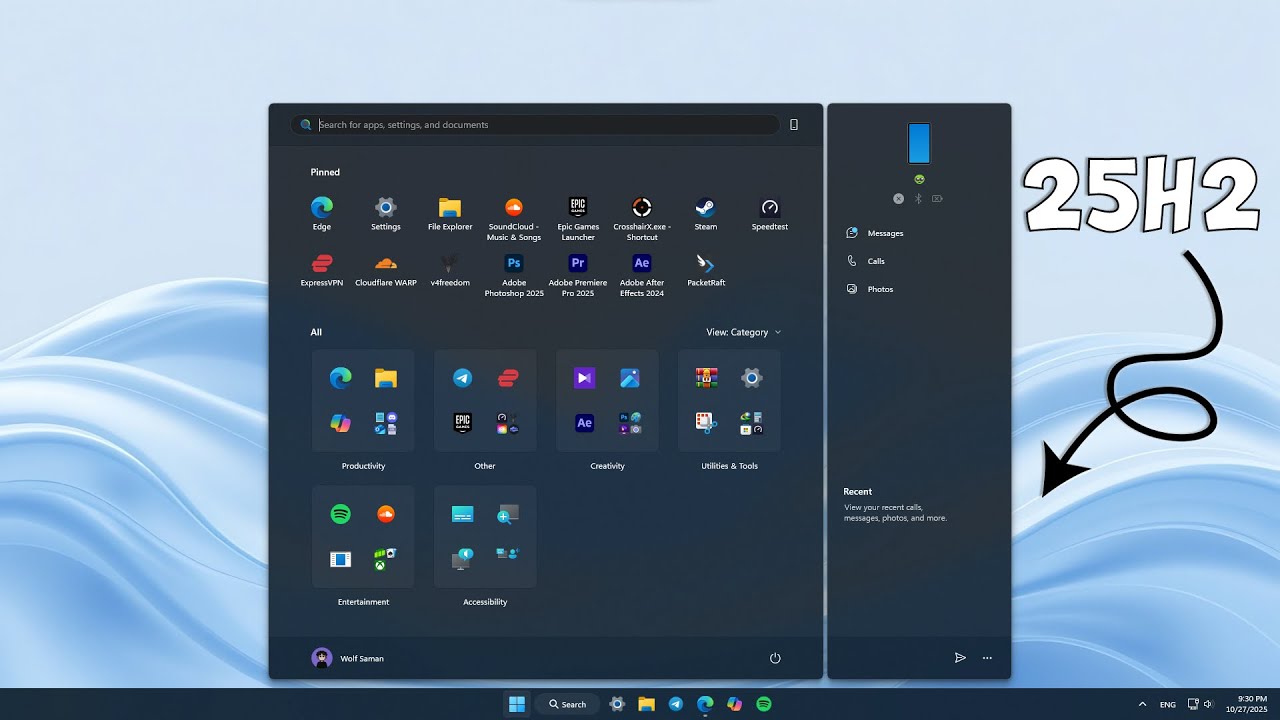This screenshot has width=1280, height=720.
Task: Open the Wolf Saman user account menu
Action: point(348,658)
